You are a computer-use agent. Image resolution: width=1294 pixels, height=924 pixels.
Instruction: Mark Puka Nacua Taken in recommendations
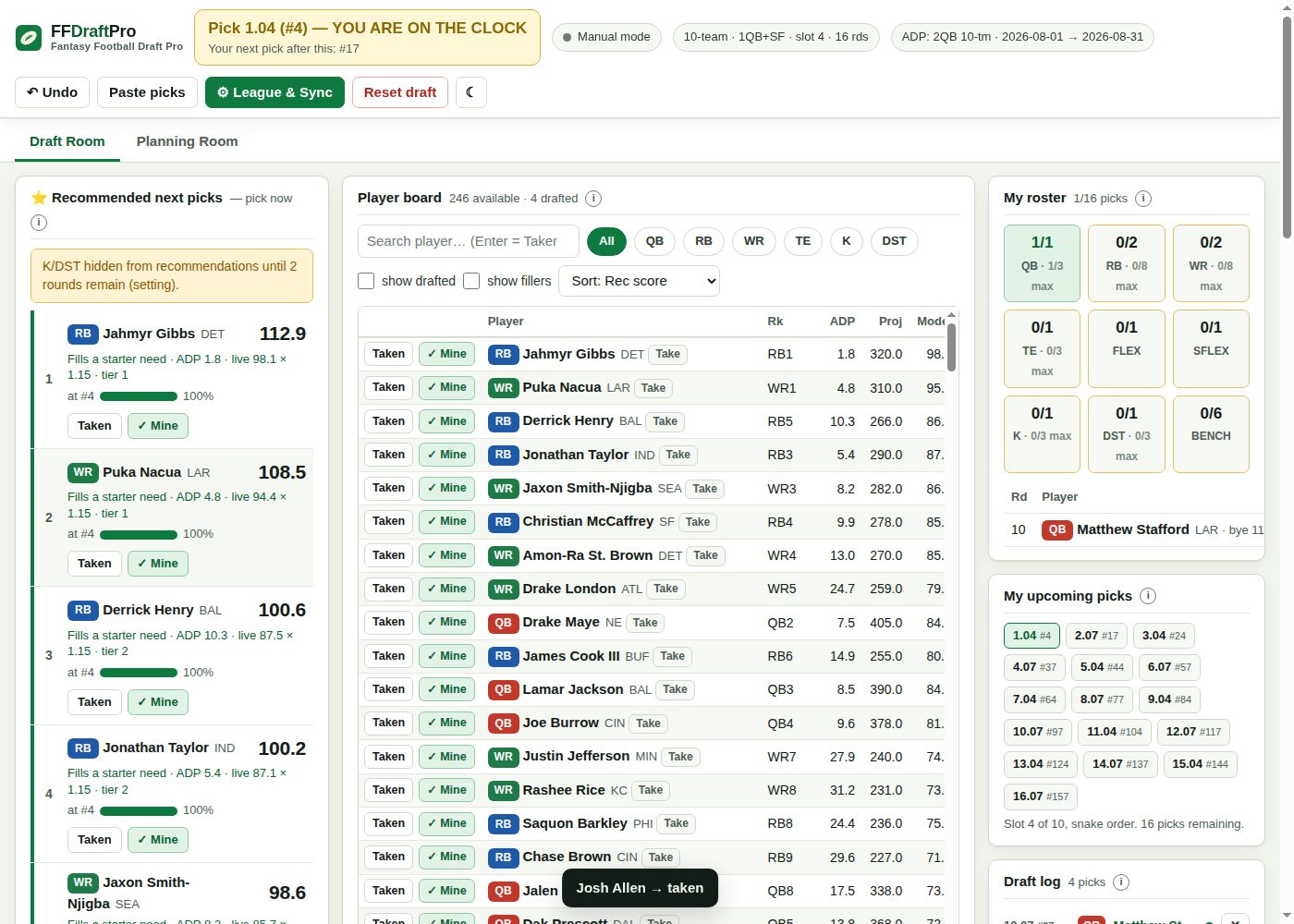coord(94,564)
